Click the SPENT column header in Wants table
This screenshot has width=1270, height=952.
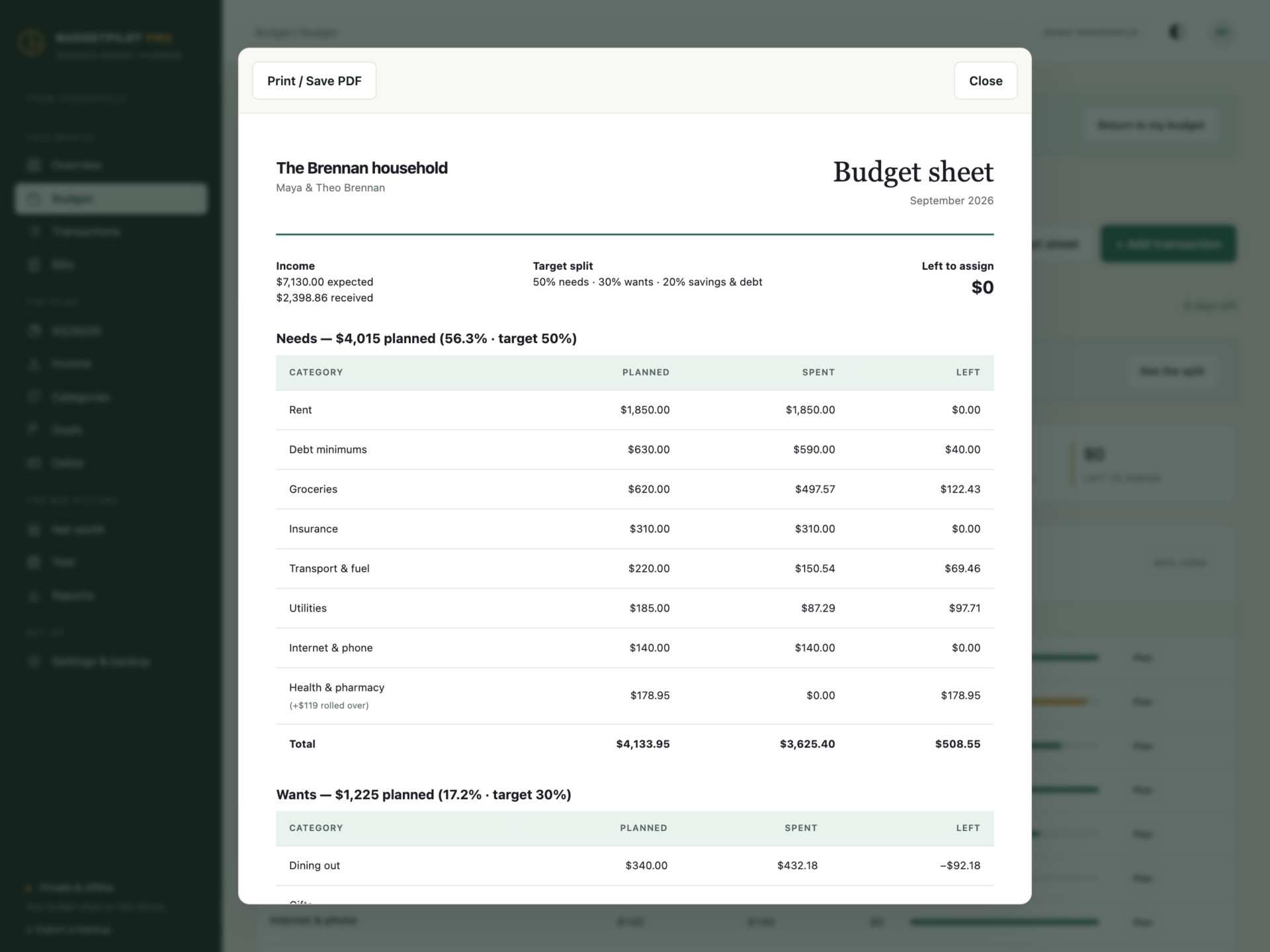[800, 828]
